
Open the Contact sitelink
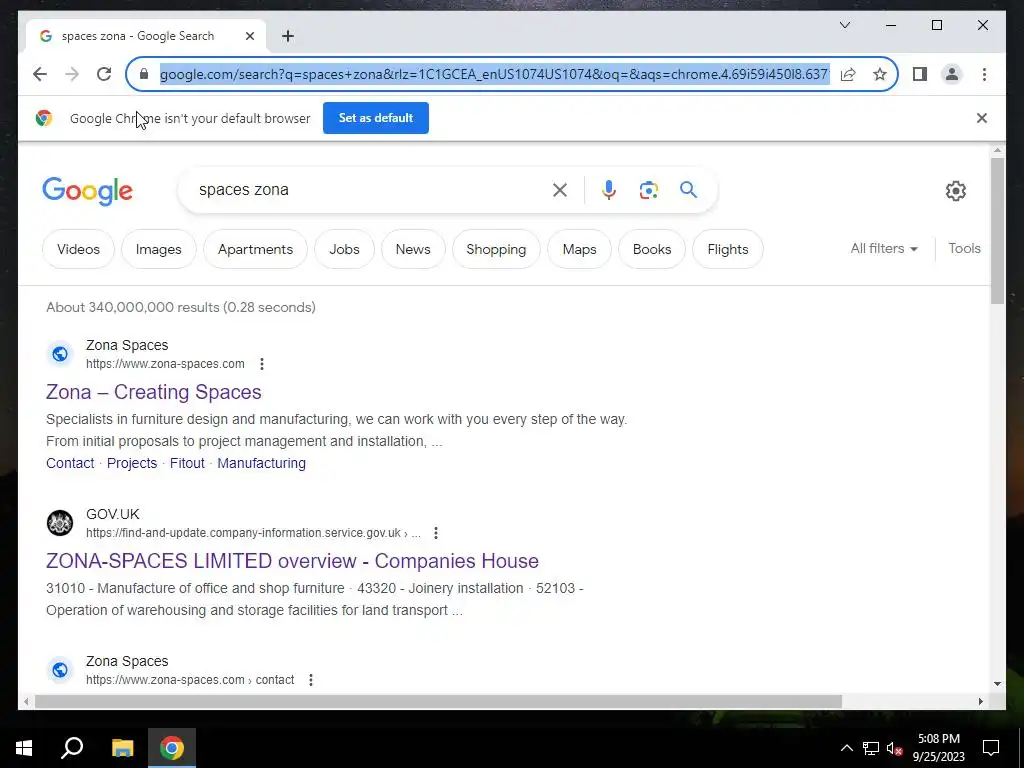(x=70, y=463)
